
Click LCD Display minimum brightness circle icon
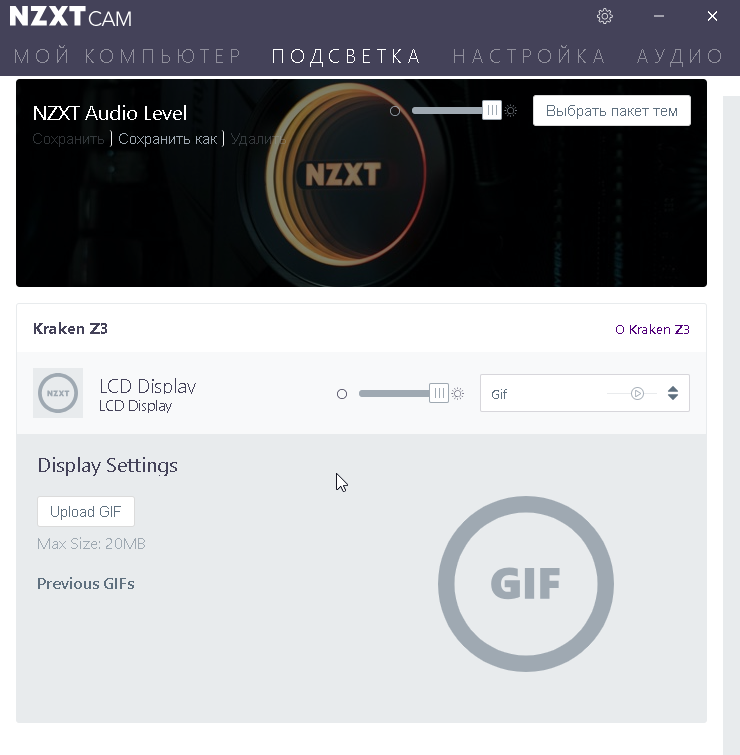coord(342,394)
